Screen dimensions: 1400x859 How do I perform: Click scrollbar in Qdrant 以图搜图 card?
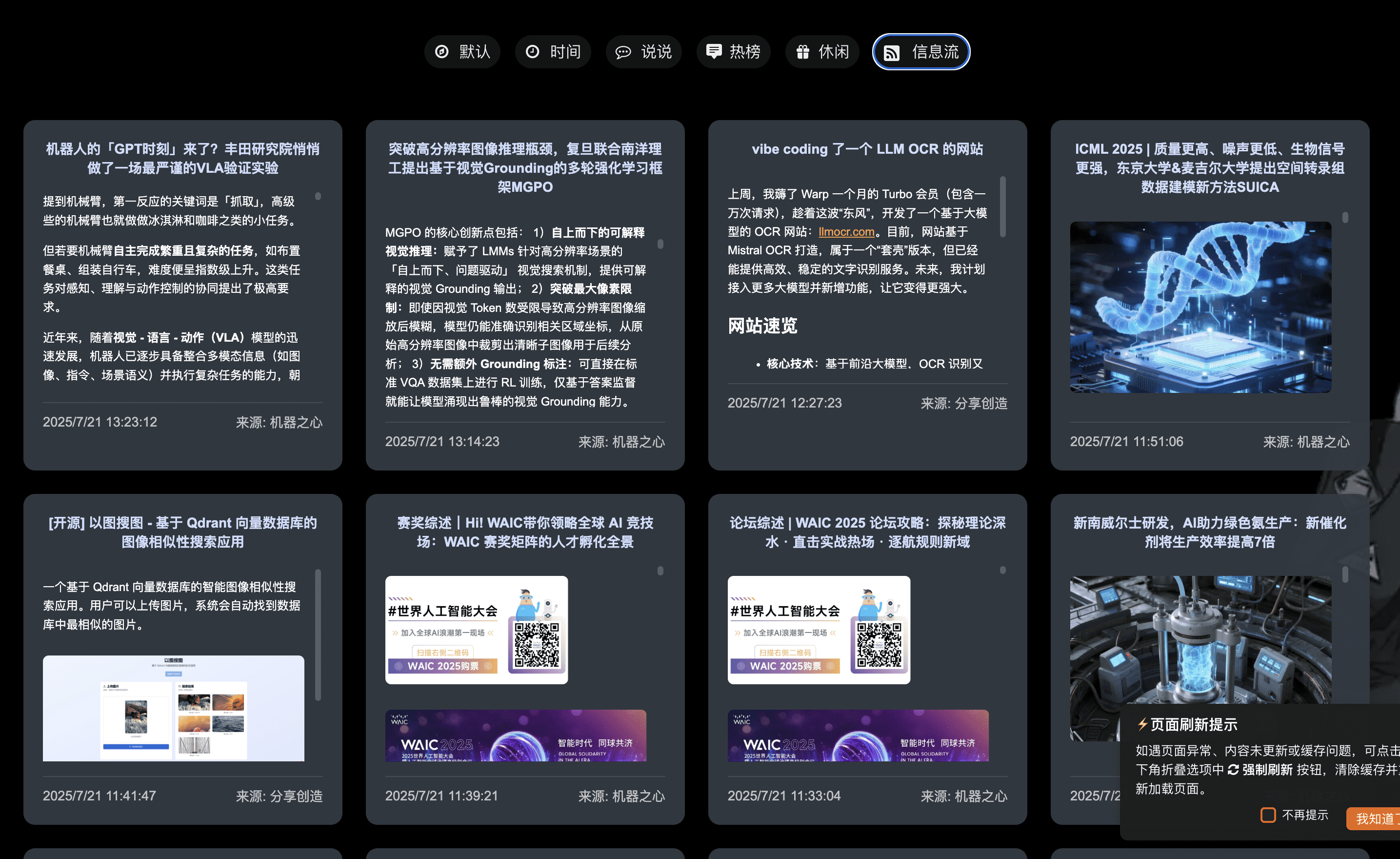pyautogui.click(x=318, y=634)
